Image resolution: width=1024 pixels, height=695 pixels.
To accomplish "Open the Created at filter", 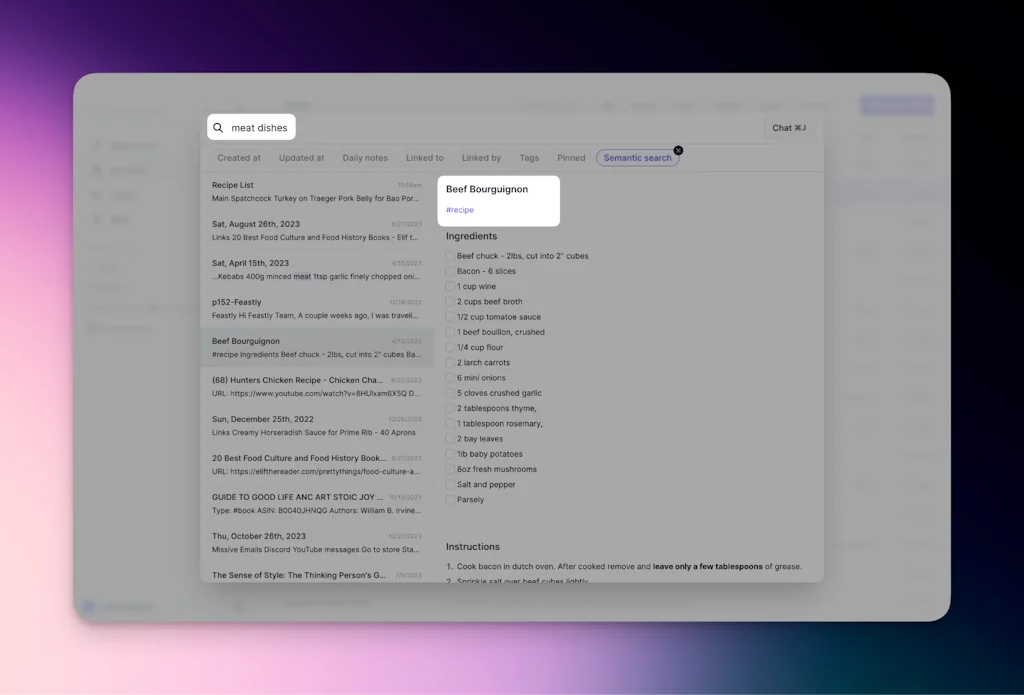I will coord(239,157).
